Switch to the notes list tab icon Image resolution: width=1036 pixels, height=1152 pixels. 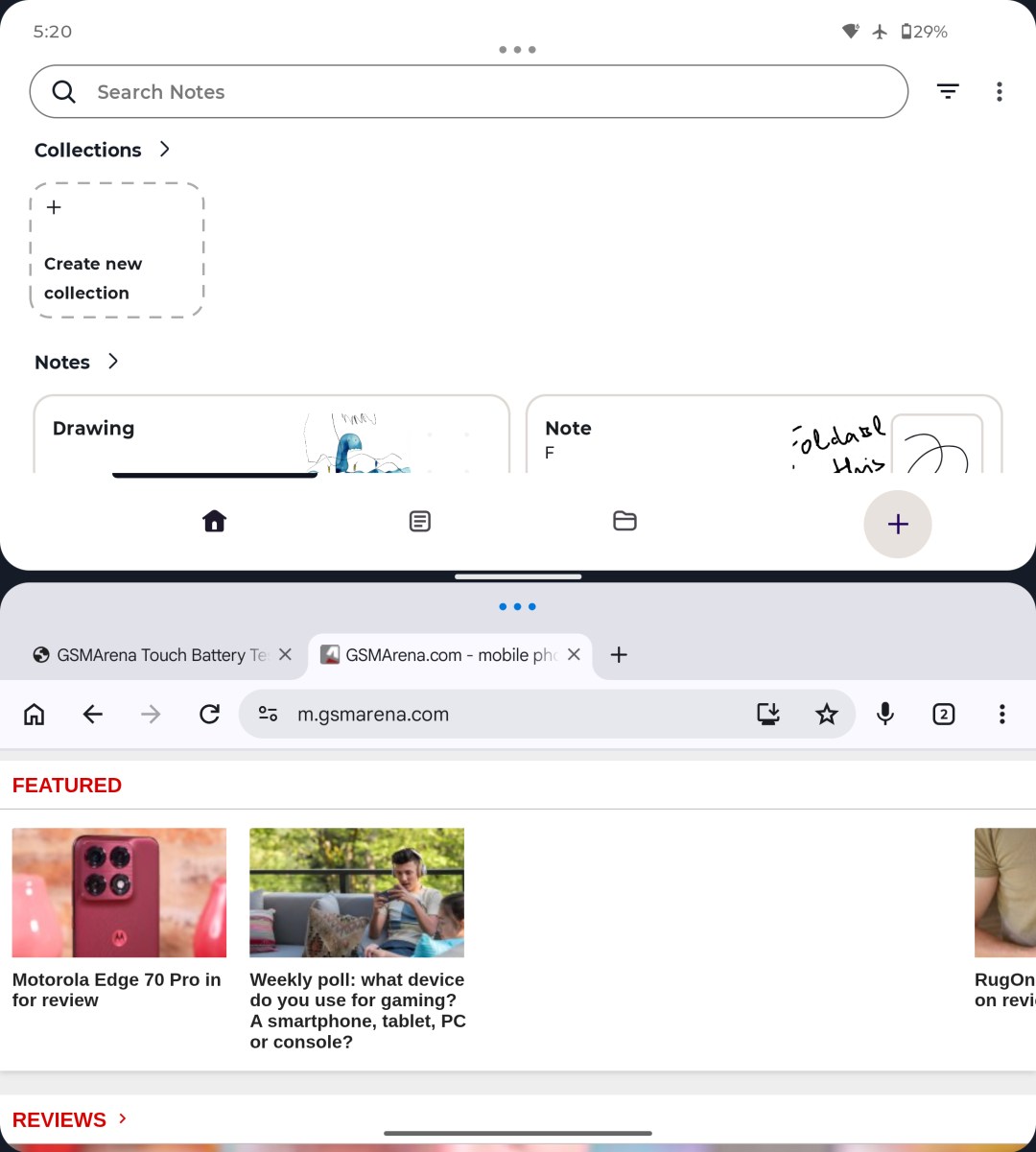pyautogui.click(x=419, y=521)
